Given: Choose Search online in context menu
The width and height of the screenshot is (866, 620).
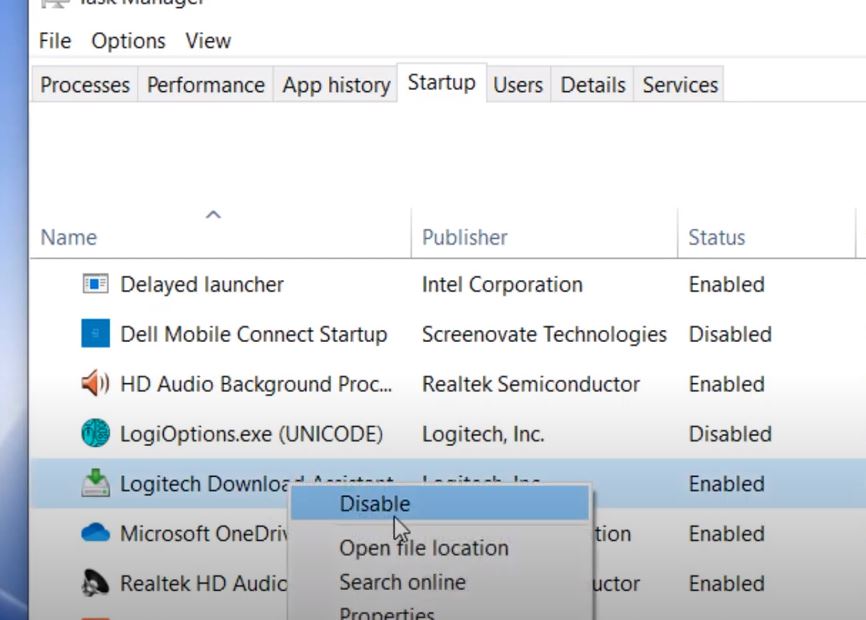Looking at the screenshot, I should click(x=402, y=582).
